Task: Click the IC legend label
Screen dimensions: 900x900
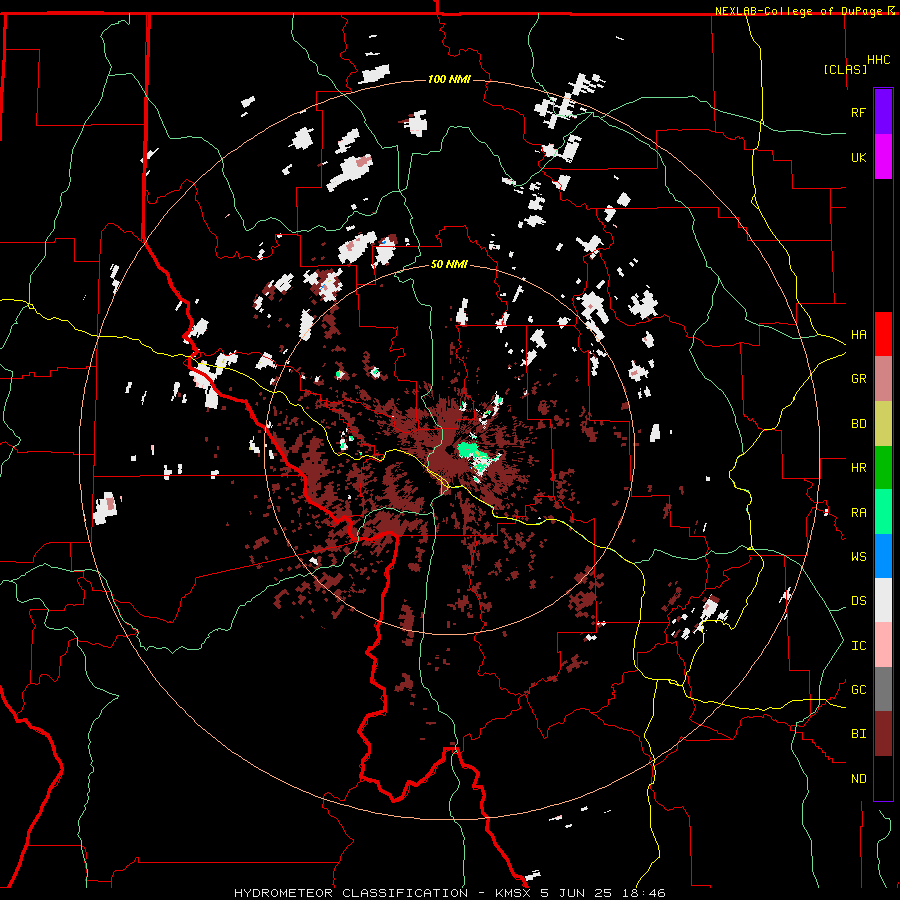Action: click(858, 646)
